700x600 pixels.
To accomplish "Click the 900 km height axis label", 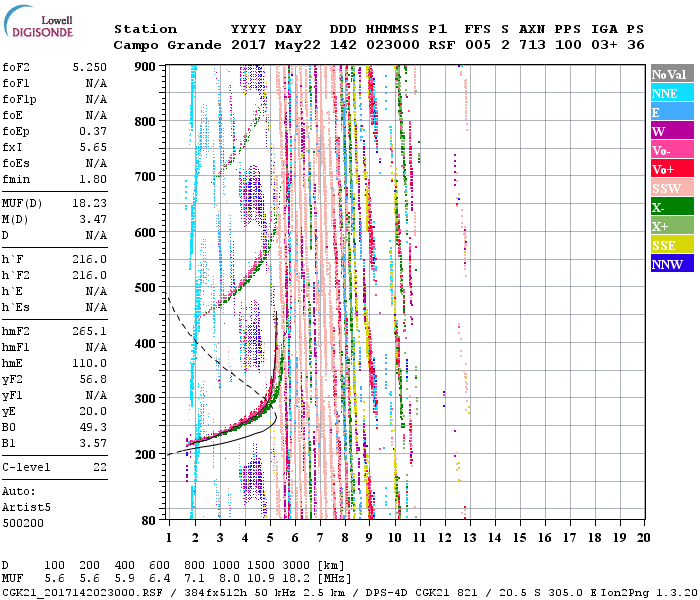I will (x=147, y=67).
